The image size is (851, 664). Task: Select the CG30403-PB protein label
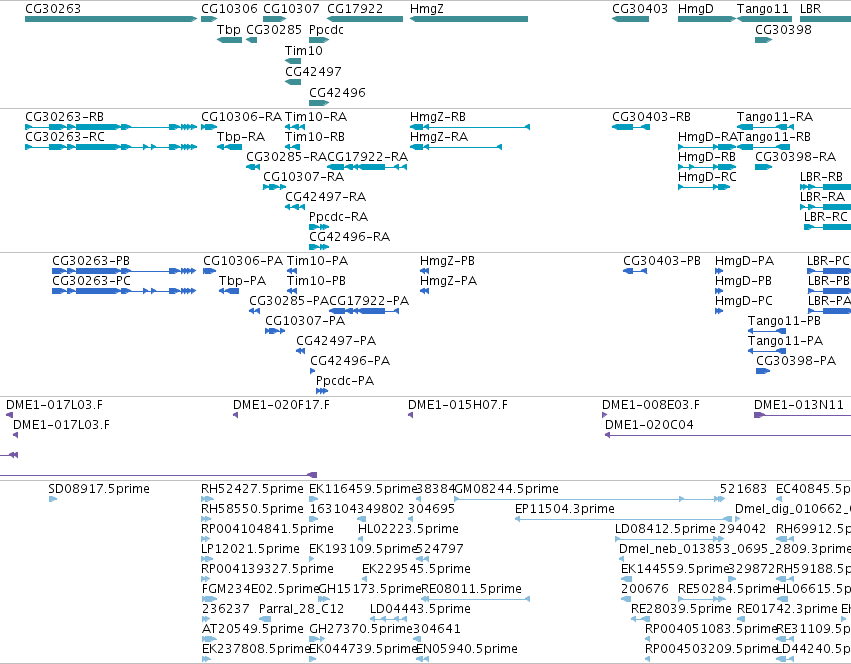click(662, 261)
